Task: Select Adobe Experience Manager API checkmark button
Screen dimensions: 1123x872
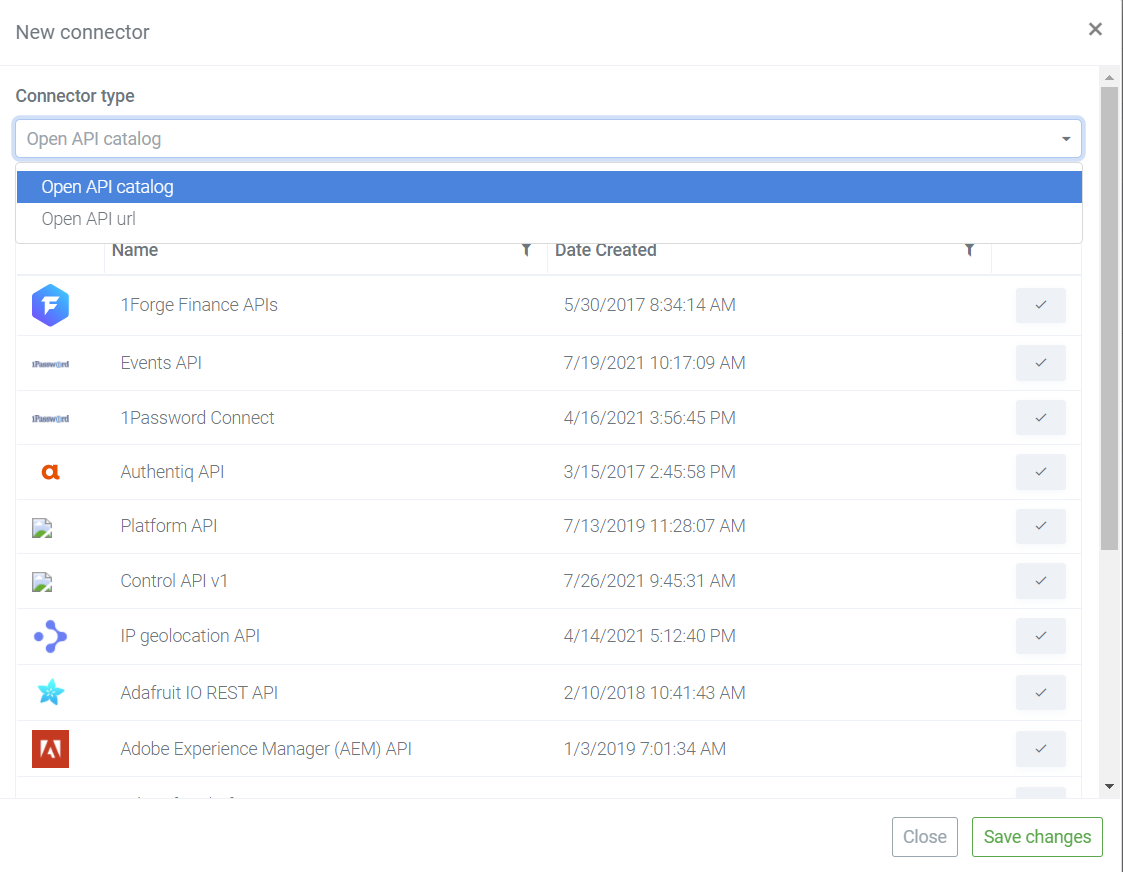Action: [1041, 749]
